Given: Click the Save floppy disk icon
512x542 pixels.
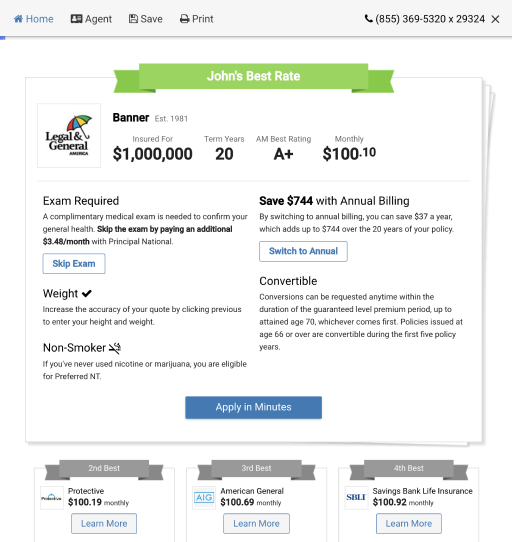Looking at the screenshot, I should click(x=133, y=19).
